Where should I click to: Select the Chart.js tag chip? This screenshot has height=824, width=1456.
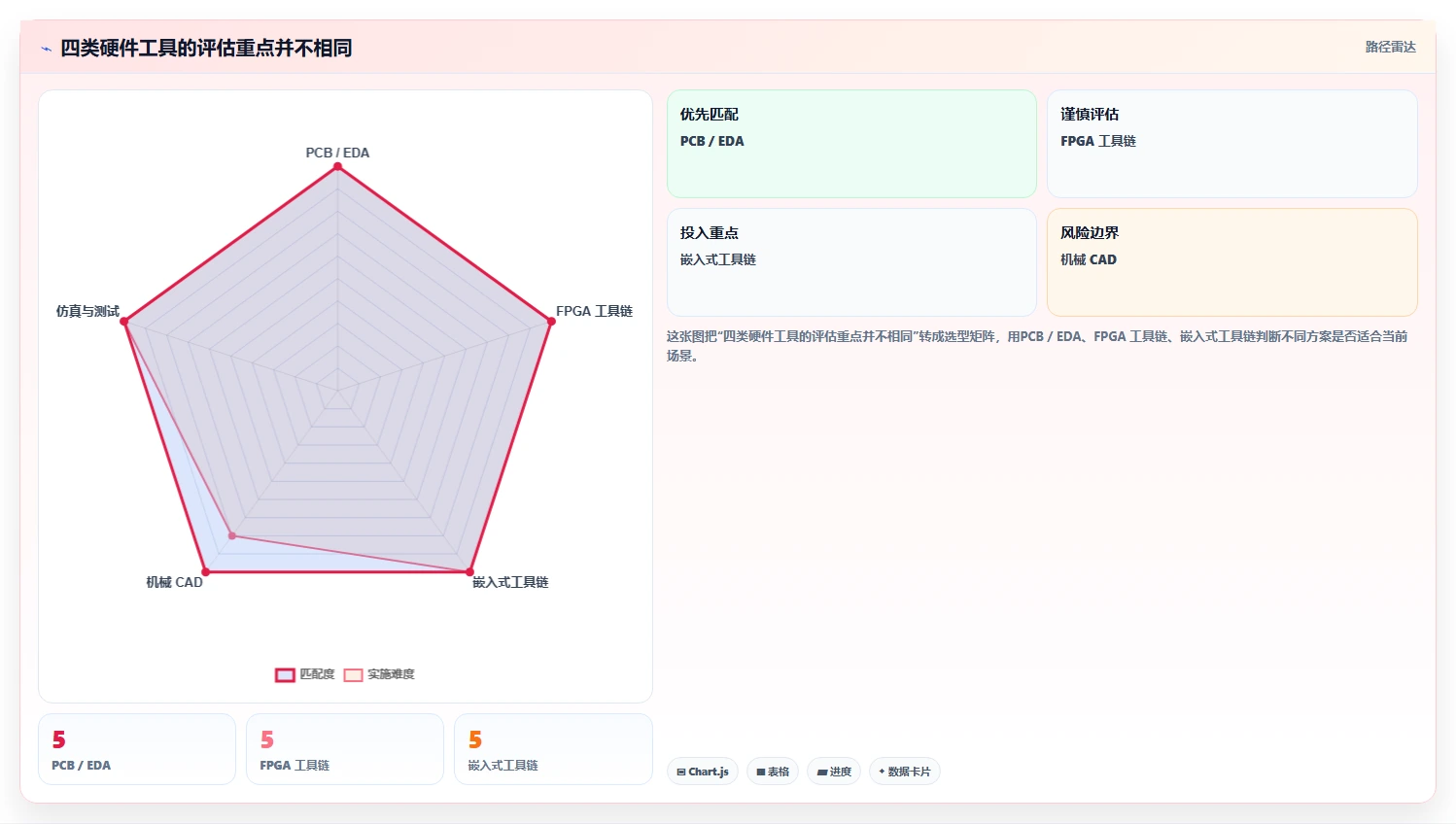pyautogui.click(x=703, y=772)
